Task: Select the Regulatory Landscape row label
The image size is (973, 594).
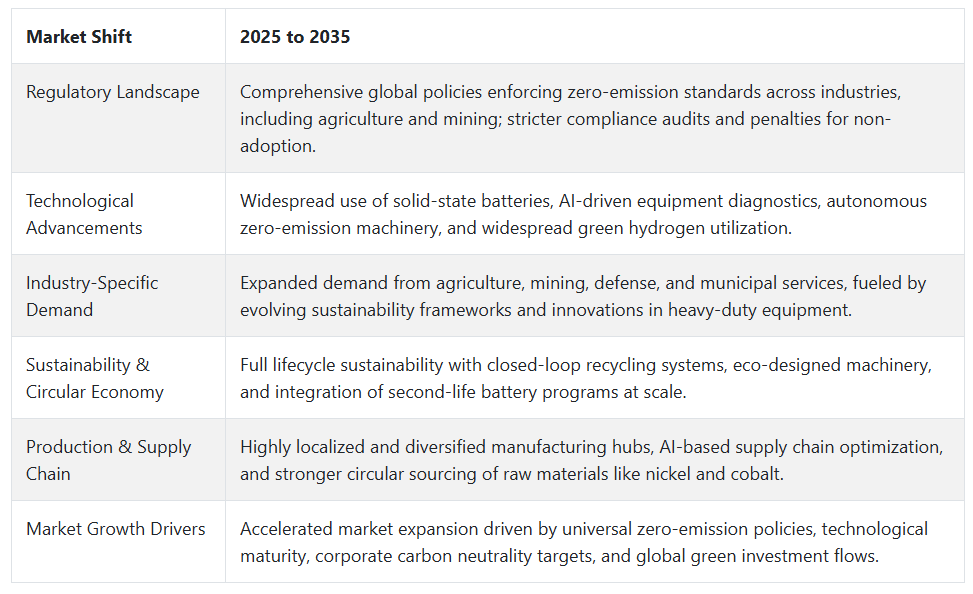Action: point(113,92)
